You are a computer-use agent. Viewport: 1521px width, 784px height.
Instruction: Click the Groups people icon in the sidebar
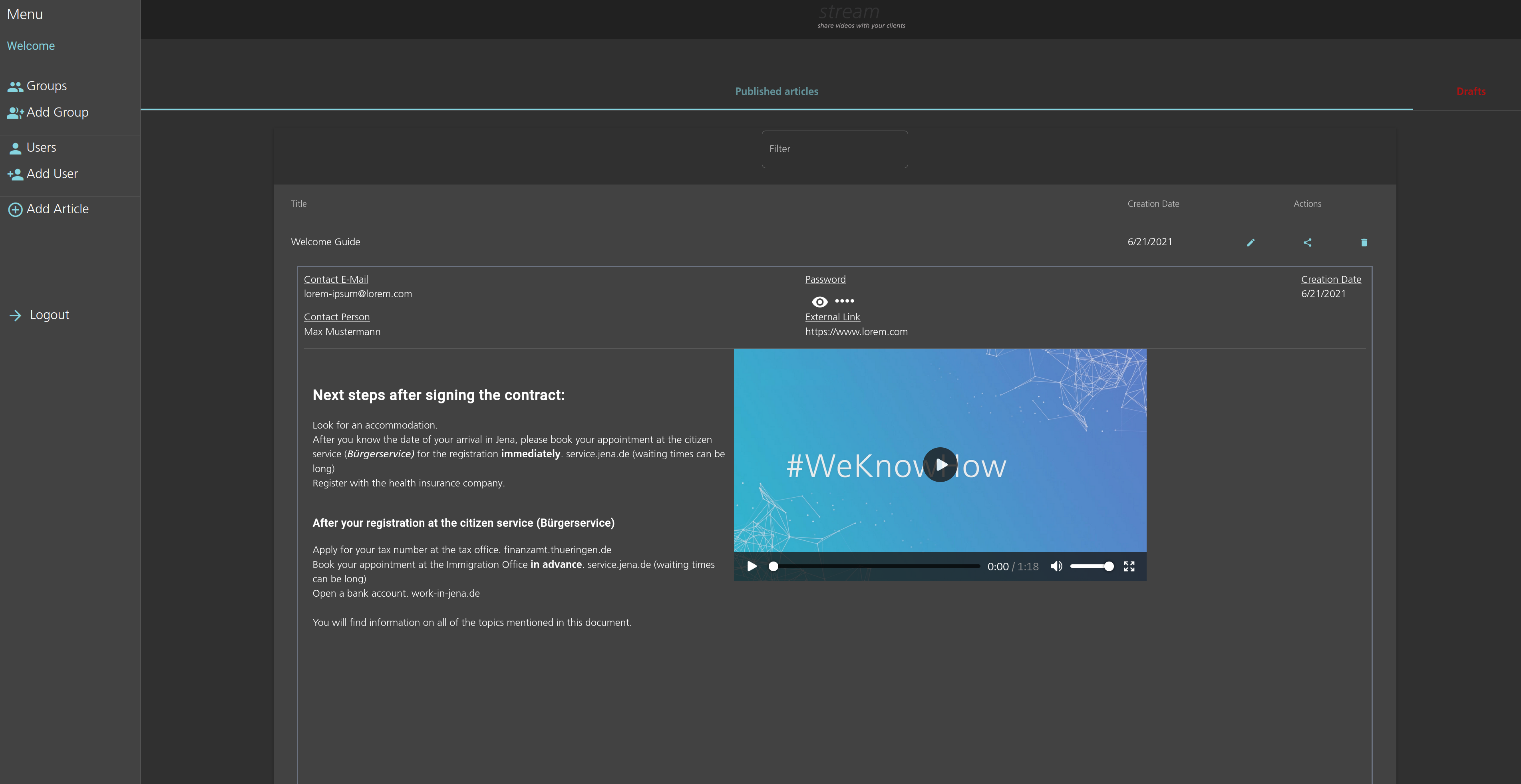[x=15, y=87]
